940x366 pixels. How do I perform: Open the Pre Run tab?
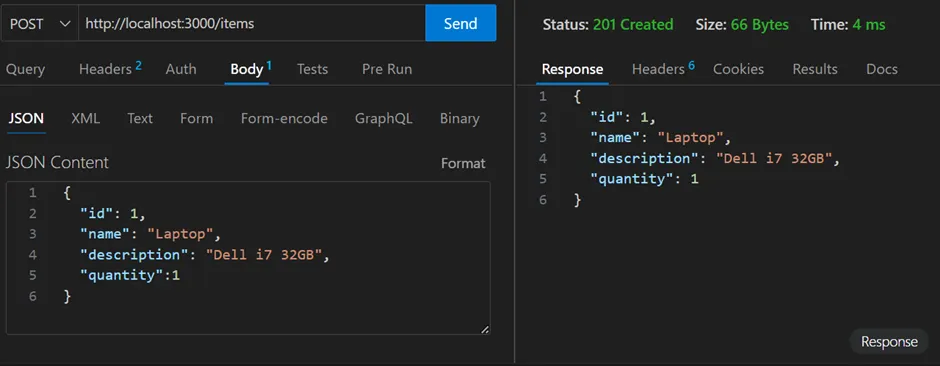point(387,69)
